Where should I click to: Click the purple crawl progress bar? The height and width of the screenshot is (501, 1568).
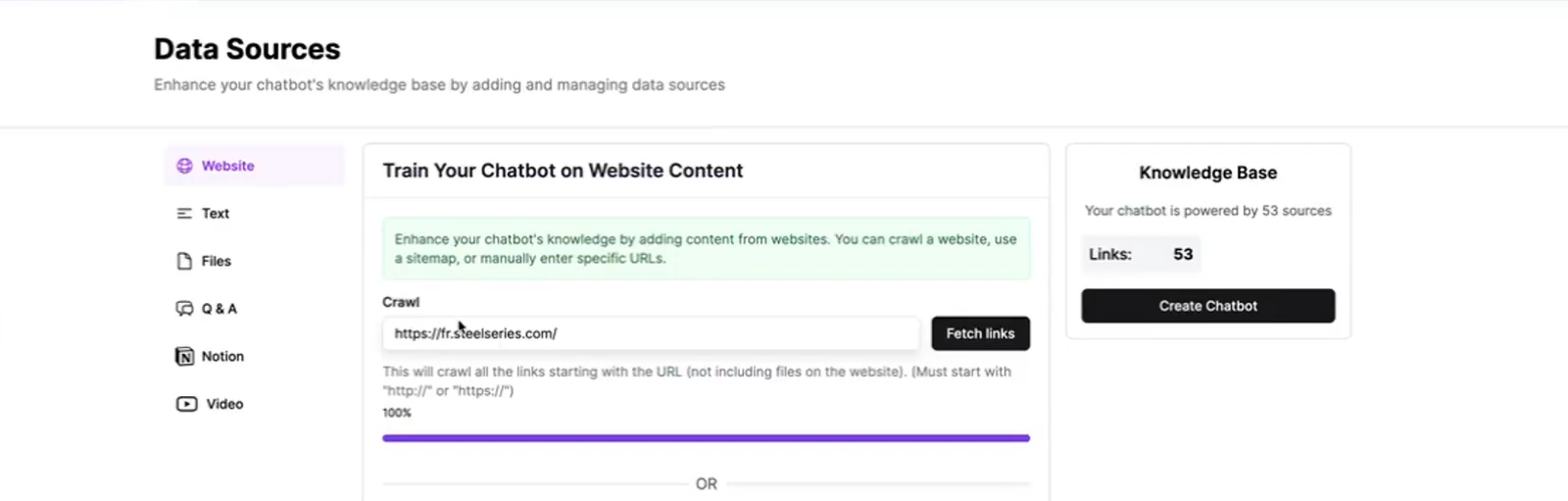click(706, 438)
